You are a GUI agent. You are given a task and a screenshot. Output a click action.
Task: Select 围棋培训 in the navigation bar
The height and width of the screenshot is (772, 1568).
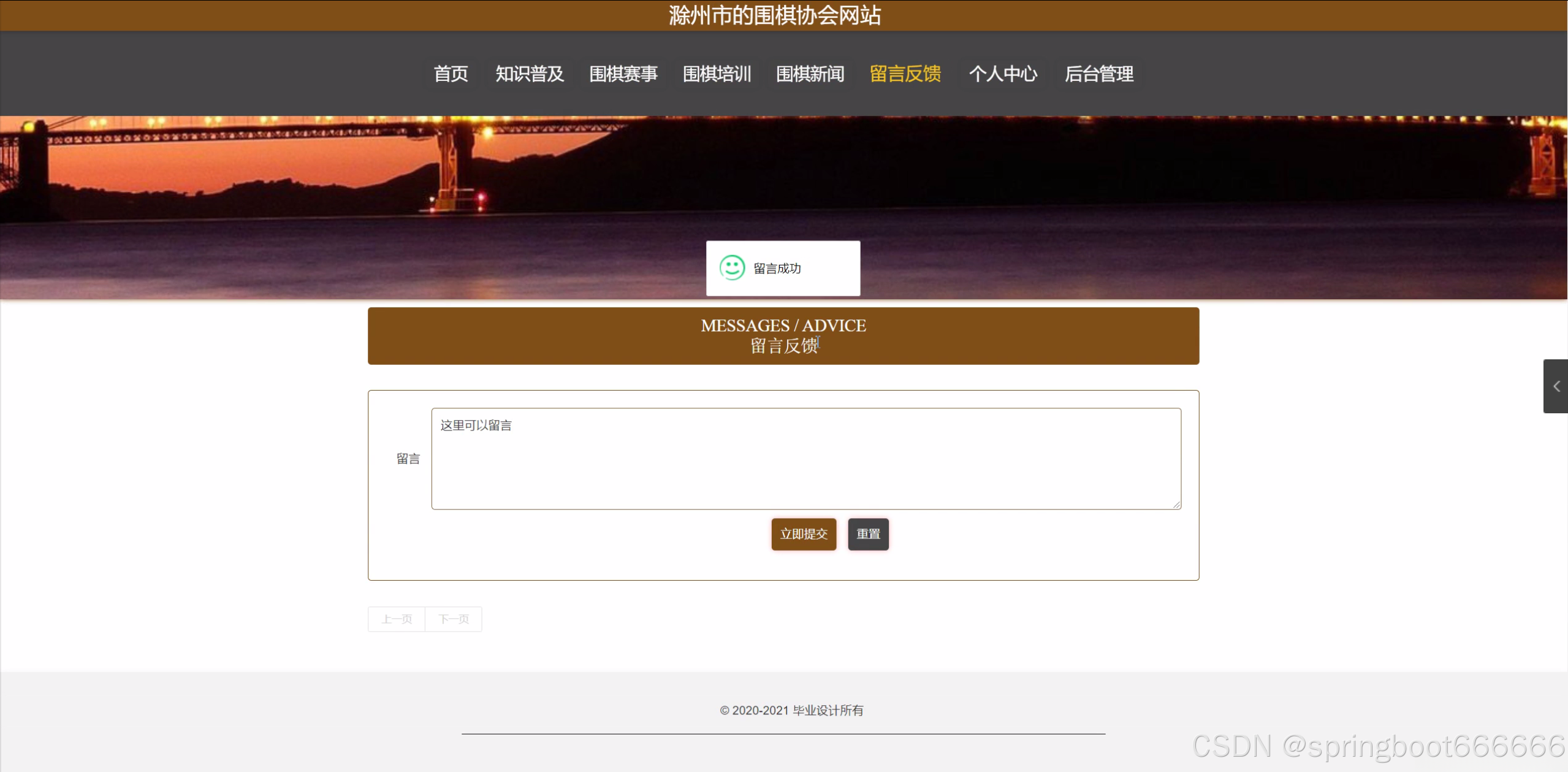(717, 74)
